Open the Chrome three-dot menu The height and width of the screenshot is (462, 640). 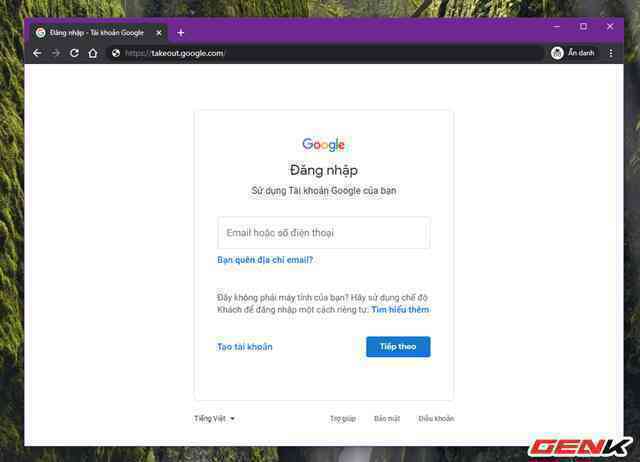click(611, 53)
